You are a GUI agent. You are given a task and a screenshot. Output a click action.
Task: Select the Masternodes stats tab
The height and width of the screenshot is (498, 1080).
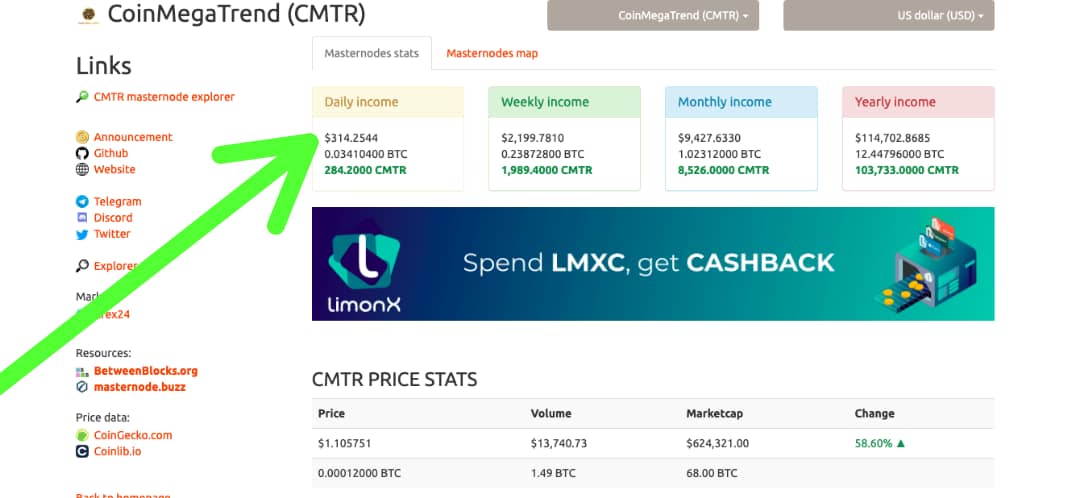tap(372, 53)
